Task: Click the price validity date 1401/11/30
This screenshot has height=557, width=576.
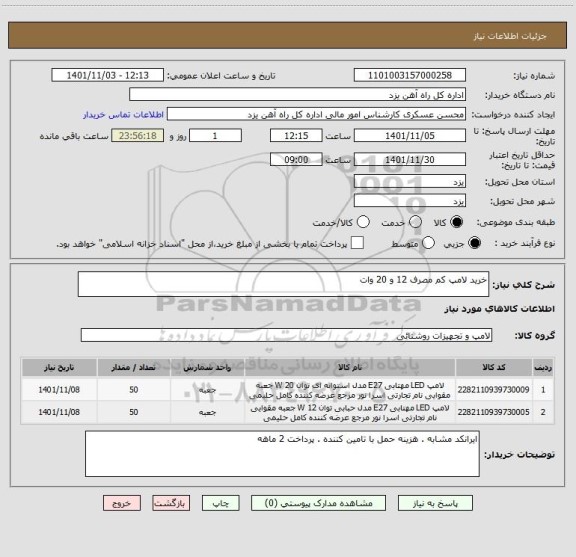Action: coord(410,159)
